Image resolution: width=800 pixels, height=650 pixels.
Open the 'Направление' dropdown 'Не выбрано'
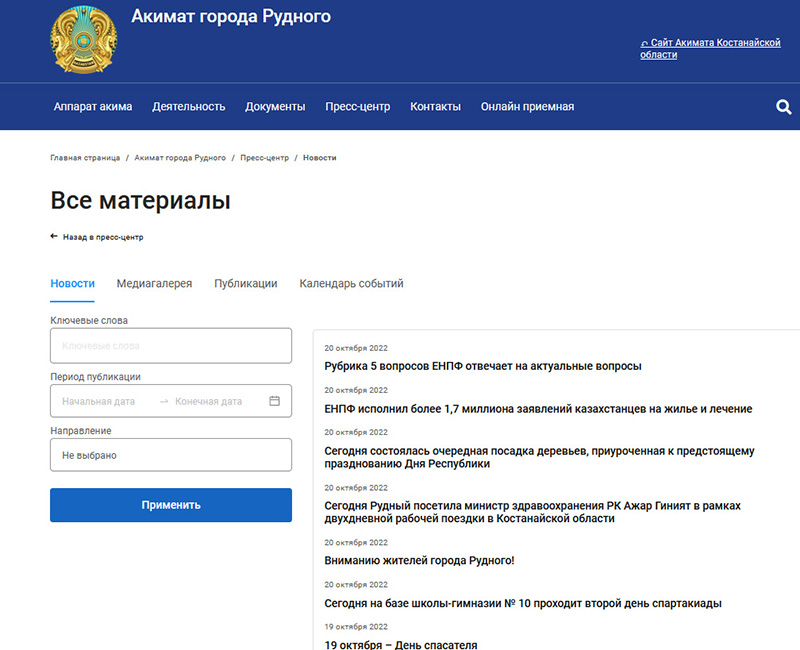tap(171, 455)
